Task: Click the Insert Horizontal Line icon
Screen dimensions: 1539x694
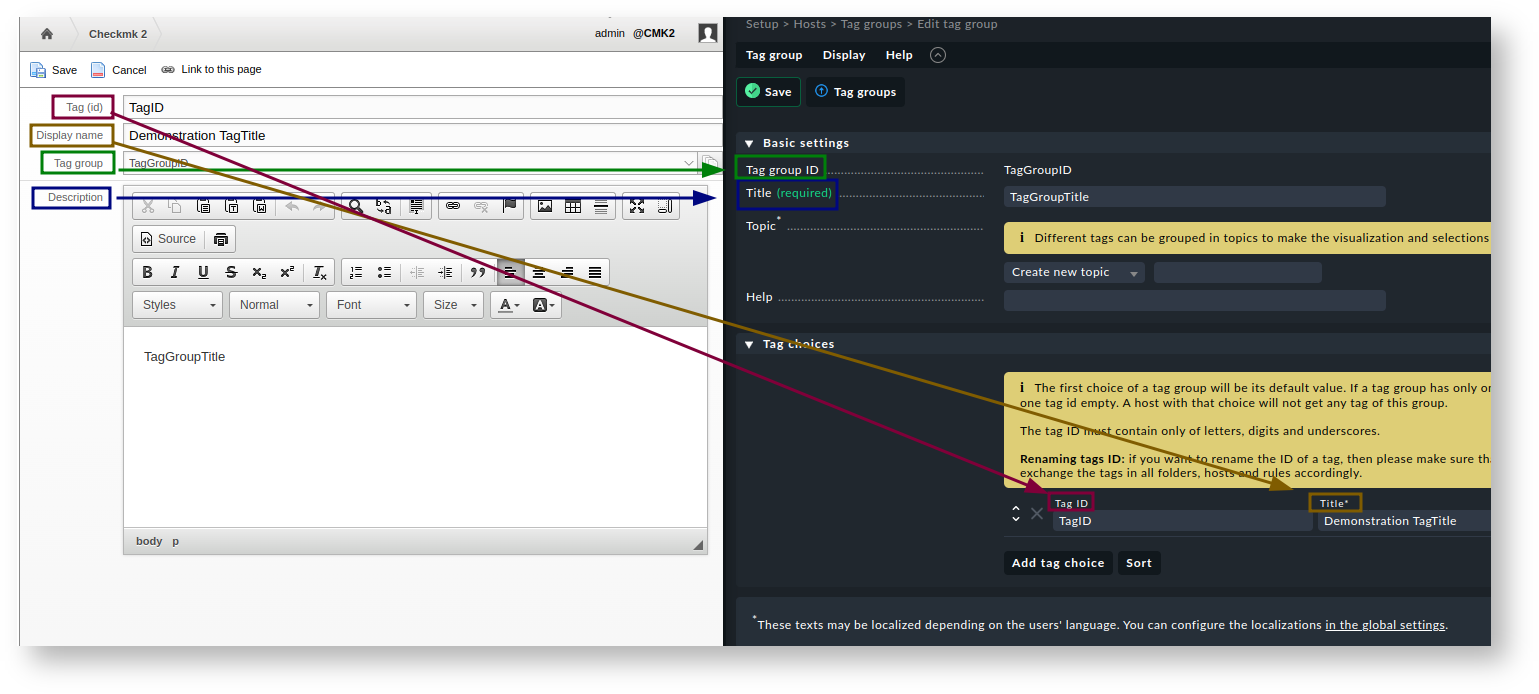Action: [x=601, y=206]
